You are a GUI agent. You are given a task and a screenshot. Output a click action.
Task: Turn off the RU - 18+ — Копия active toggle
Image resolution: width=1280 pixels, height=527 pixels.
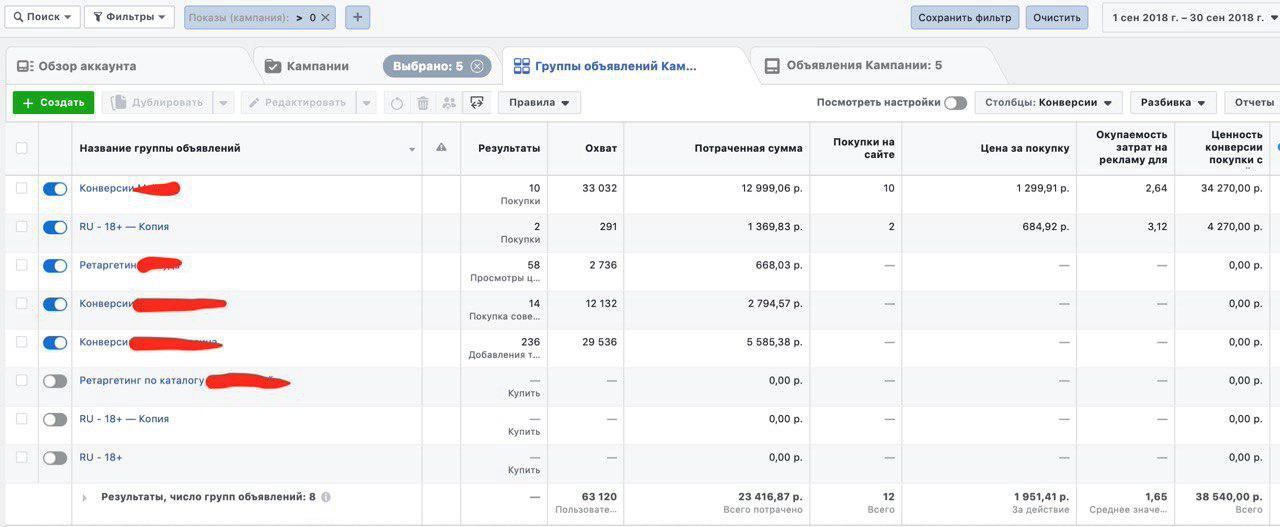click(x=55, y=227)
